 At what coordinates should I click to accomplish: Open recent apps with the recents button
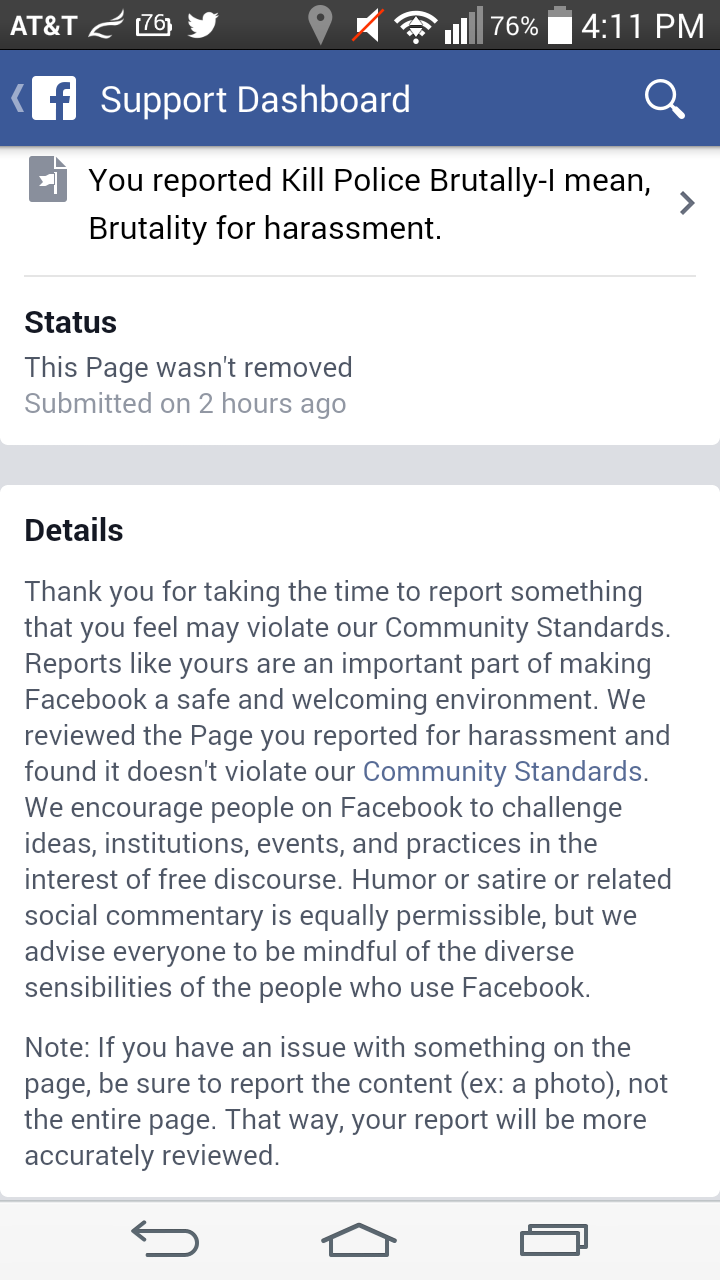(553, 1239)
